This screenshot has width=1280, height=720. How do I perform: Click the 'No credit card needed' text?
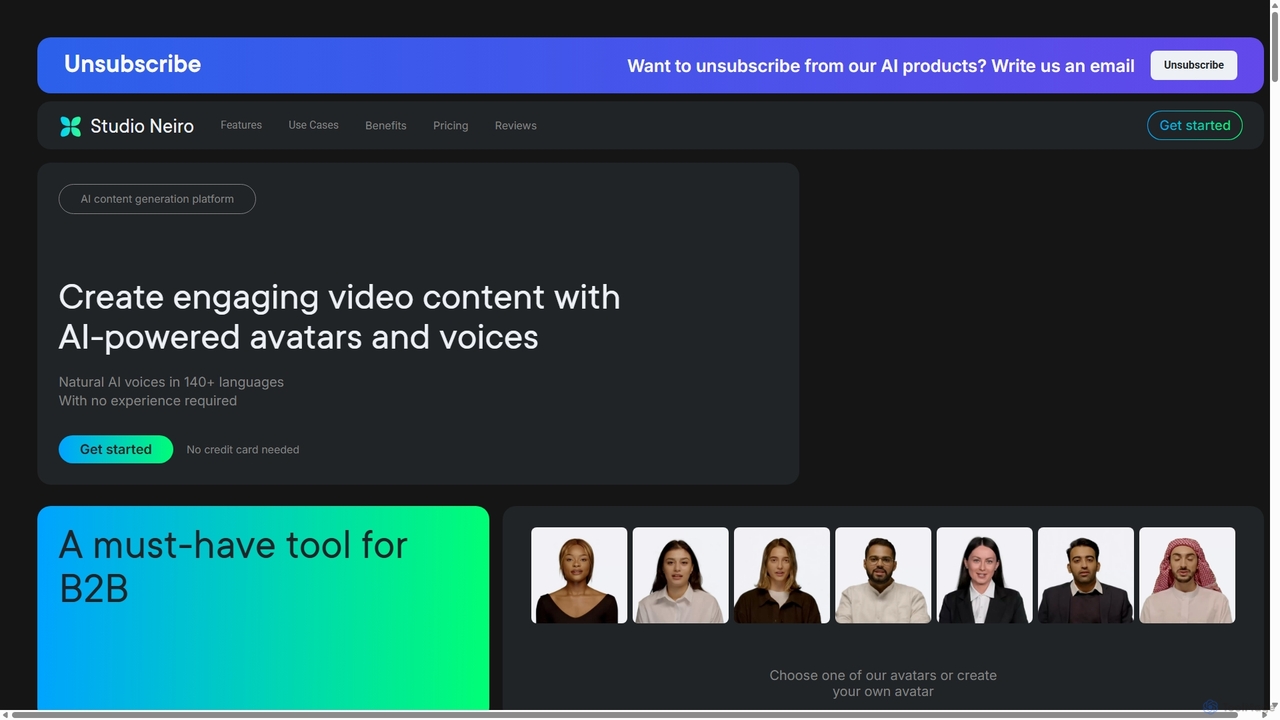243,450
